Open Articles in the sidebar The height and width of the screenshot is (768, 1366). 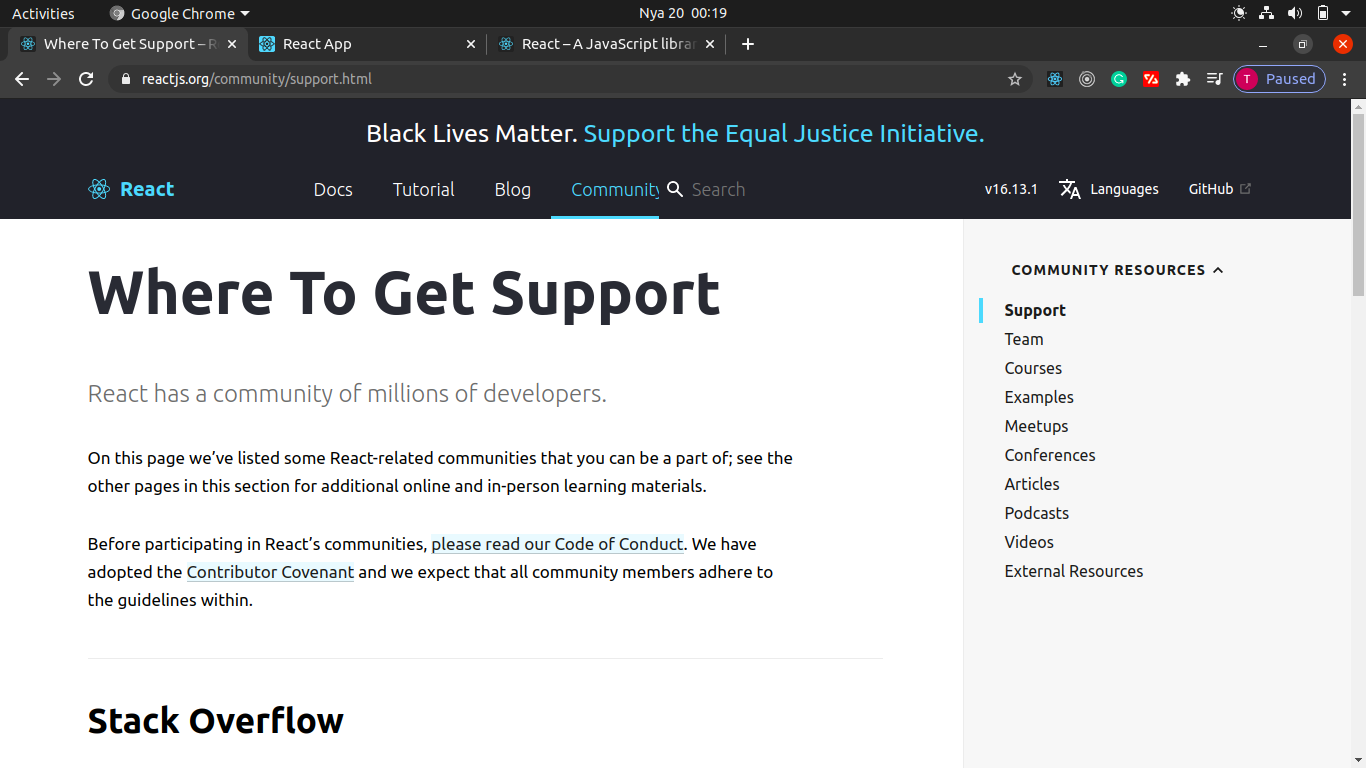[1032, 484]
